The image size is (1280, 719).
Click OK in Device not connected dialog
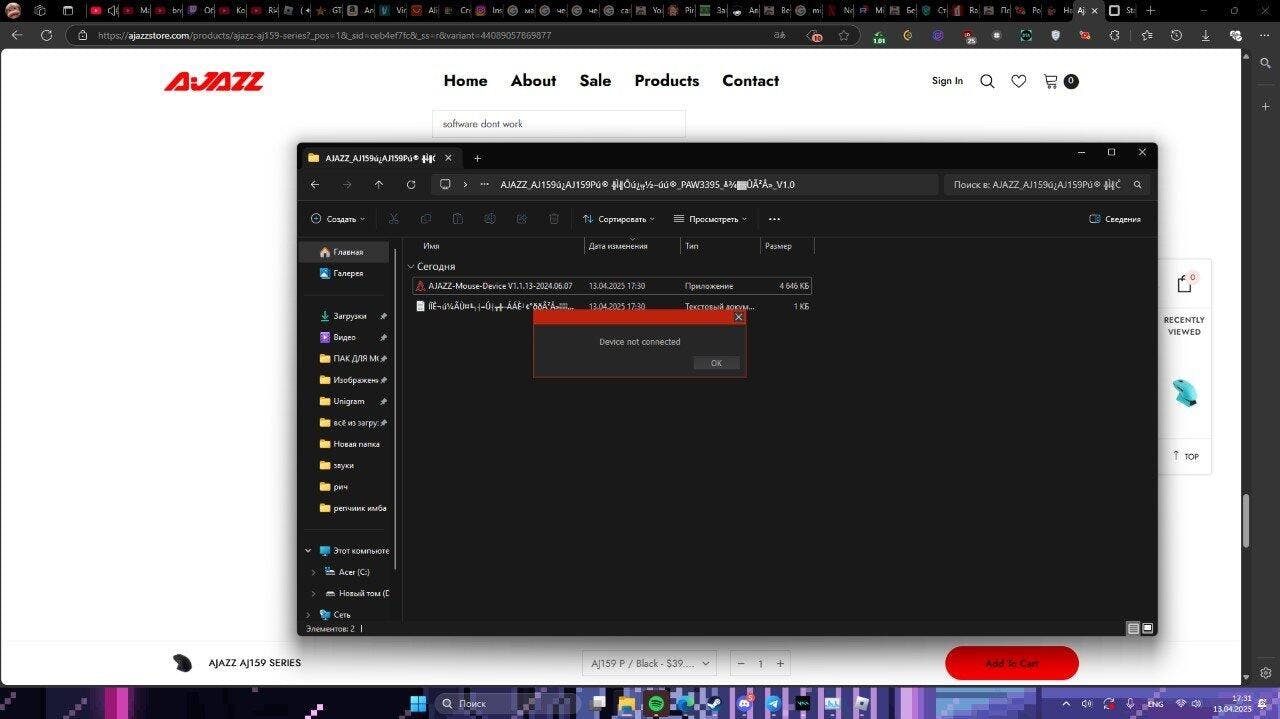716,363
